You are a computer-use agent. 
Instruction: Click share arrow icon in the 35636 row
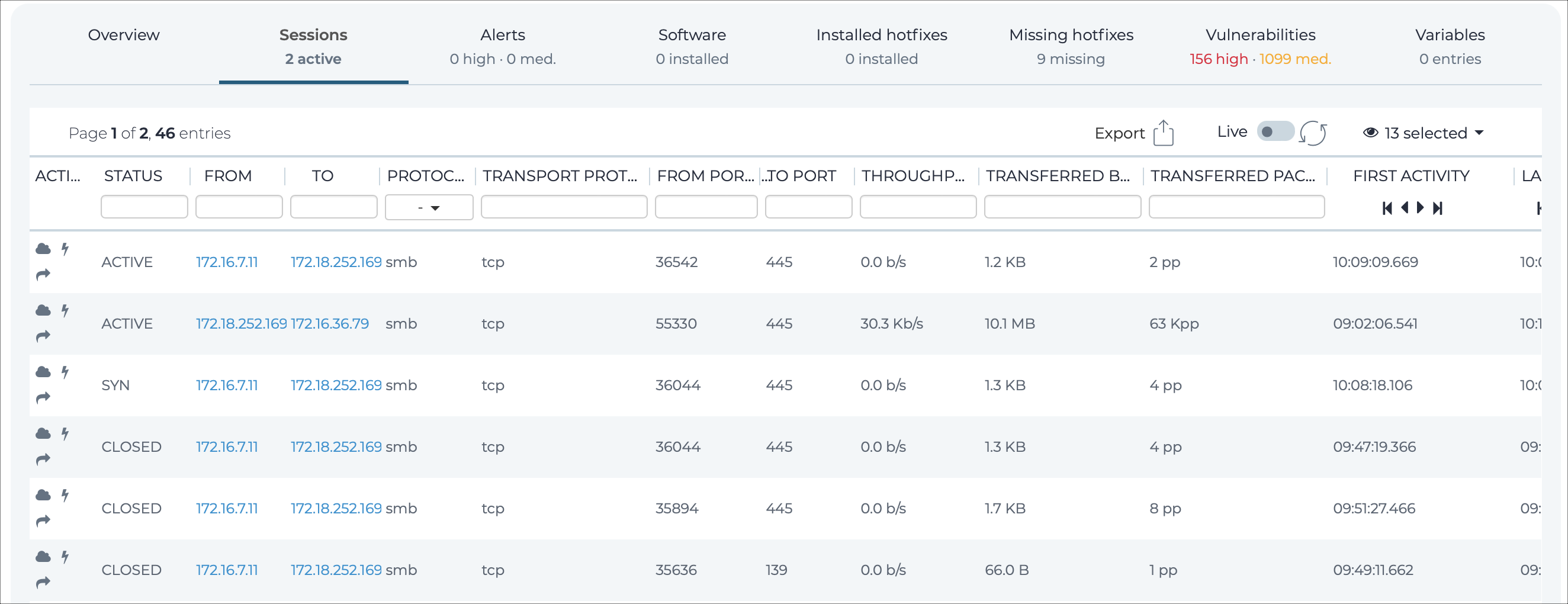(43, 583)
